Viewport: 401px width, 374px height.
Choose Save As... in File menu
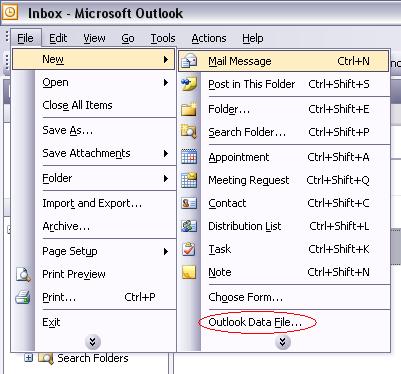(x=94, y=130)
